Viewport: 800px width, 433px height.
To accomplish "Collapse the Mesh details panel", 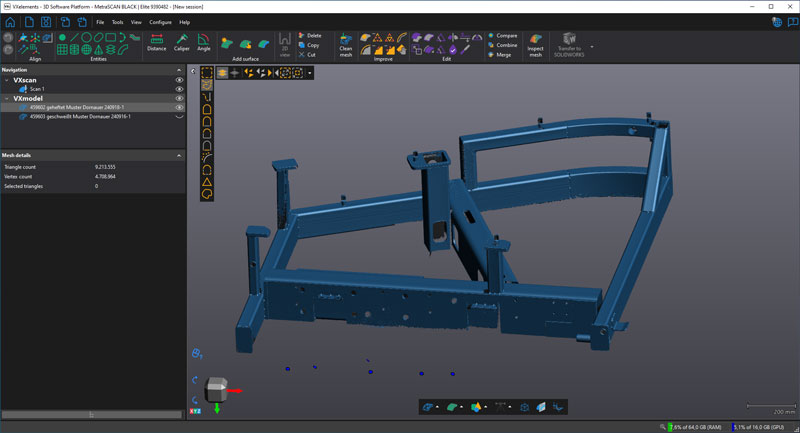I will click(x=179, y=155).
